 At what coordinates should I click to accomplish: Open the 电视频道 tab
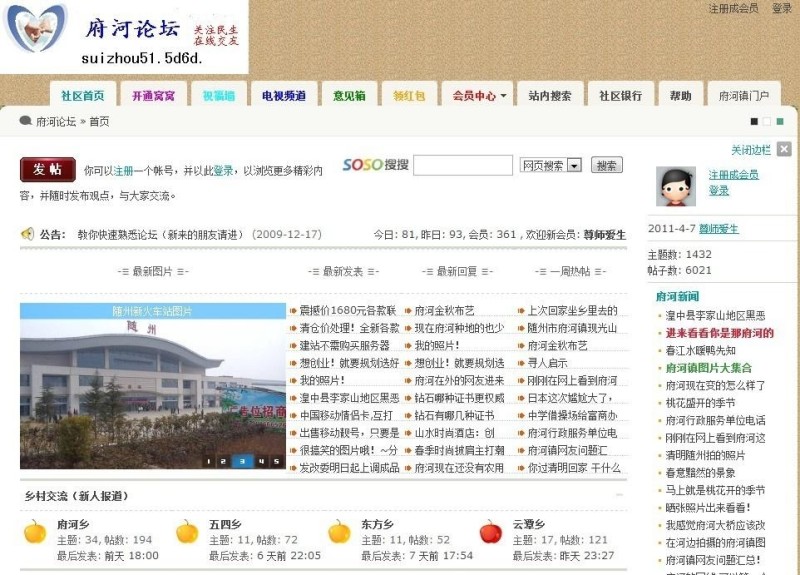tap(284, 95)
